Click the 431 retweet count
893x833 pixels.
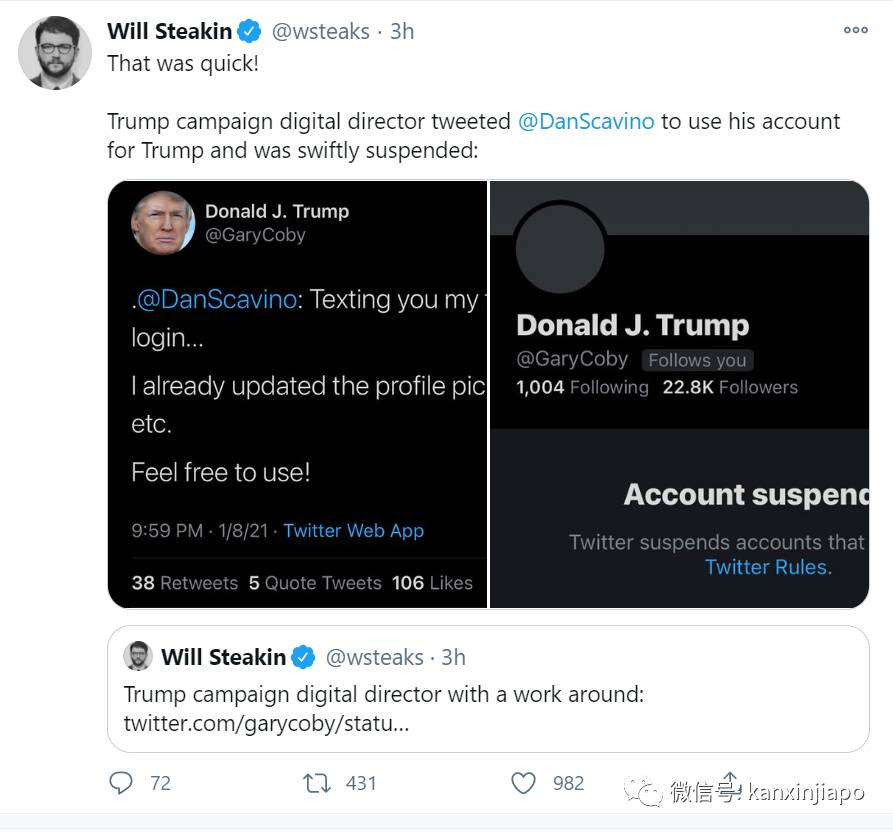coord(361,783)
